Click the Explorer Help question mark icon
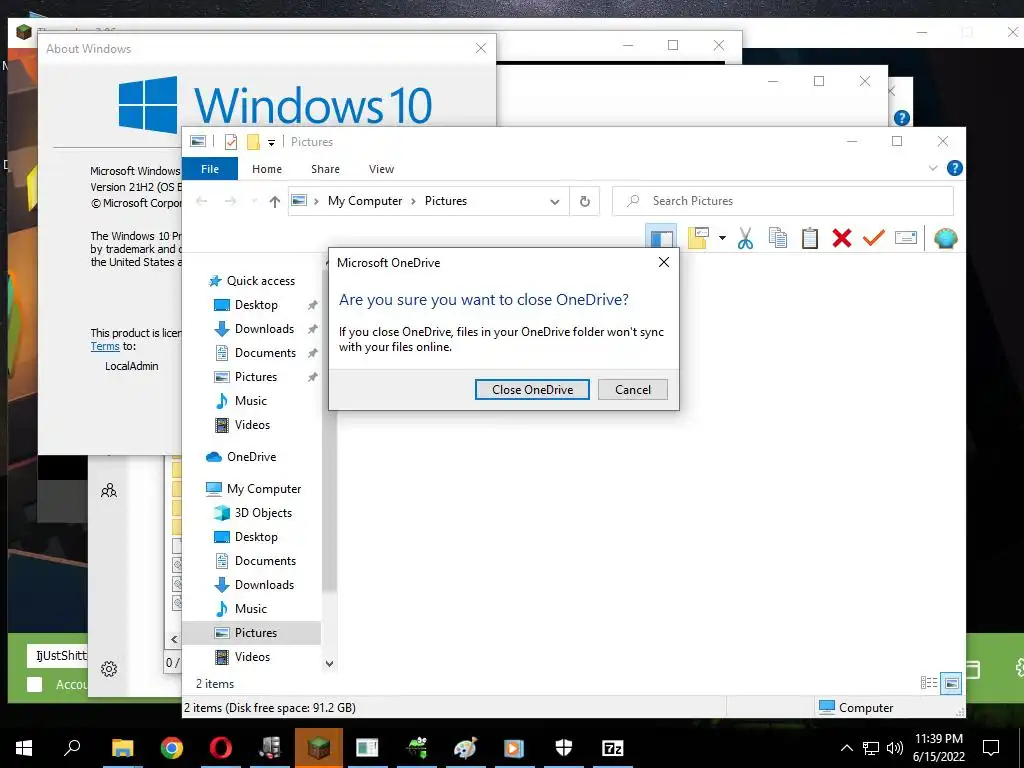1024x768 pixels. (x=954, y=168)
